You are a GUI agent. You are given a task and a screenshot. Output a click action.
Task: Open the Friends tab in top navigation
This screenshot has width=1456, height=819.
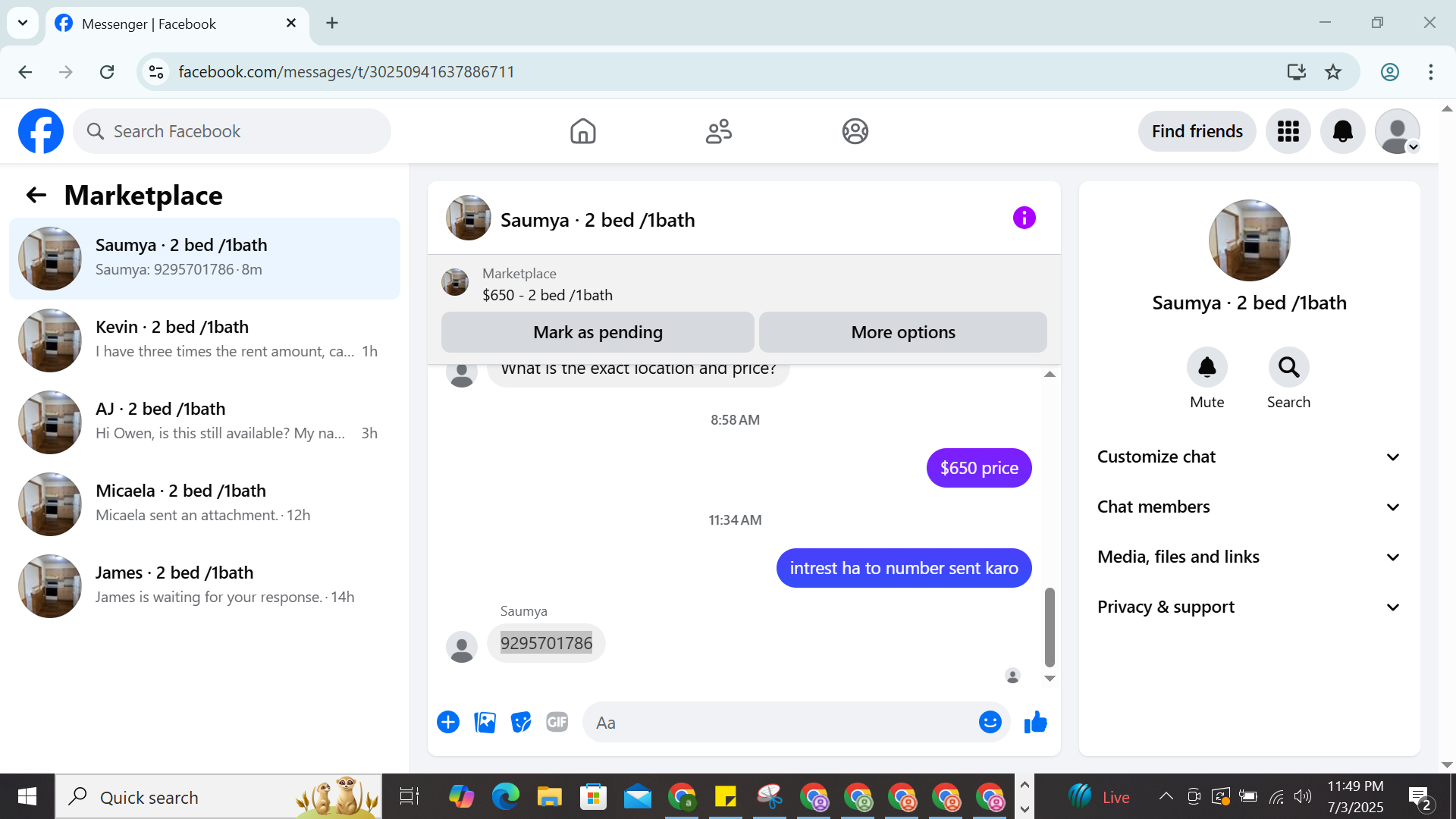click(718, 131)
